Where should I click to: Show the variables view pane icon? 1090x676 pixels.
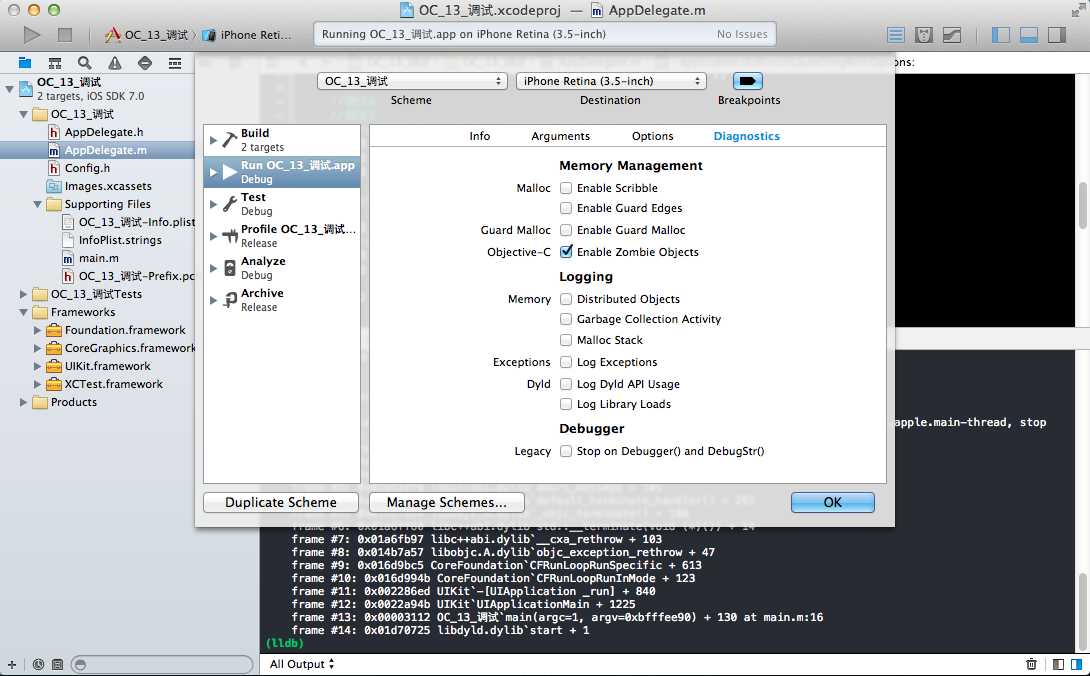[x=1058, y=664]
